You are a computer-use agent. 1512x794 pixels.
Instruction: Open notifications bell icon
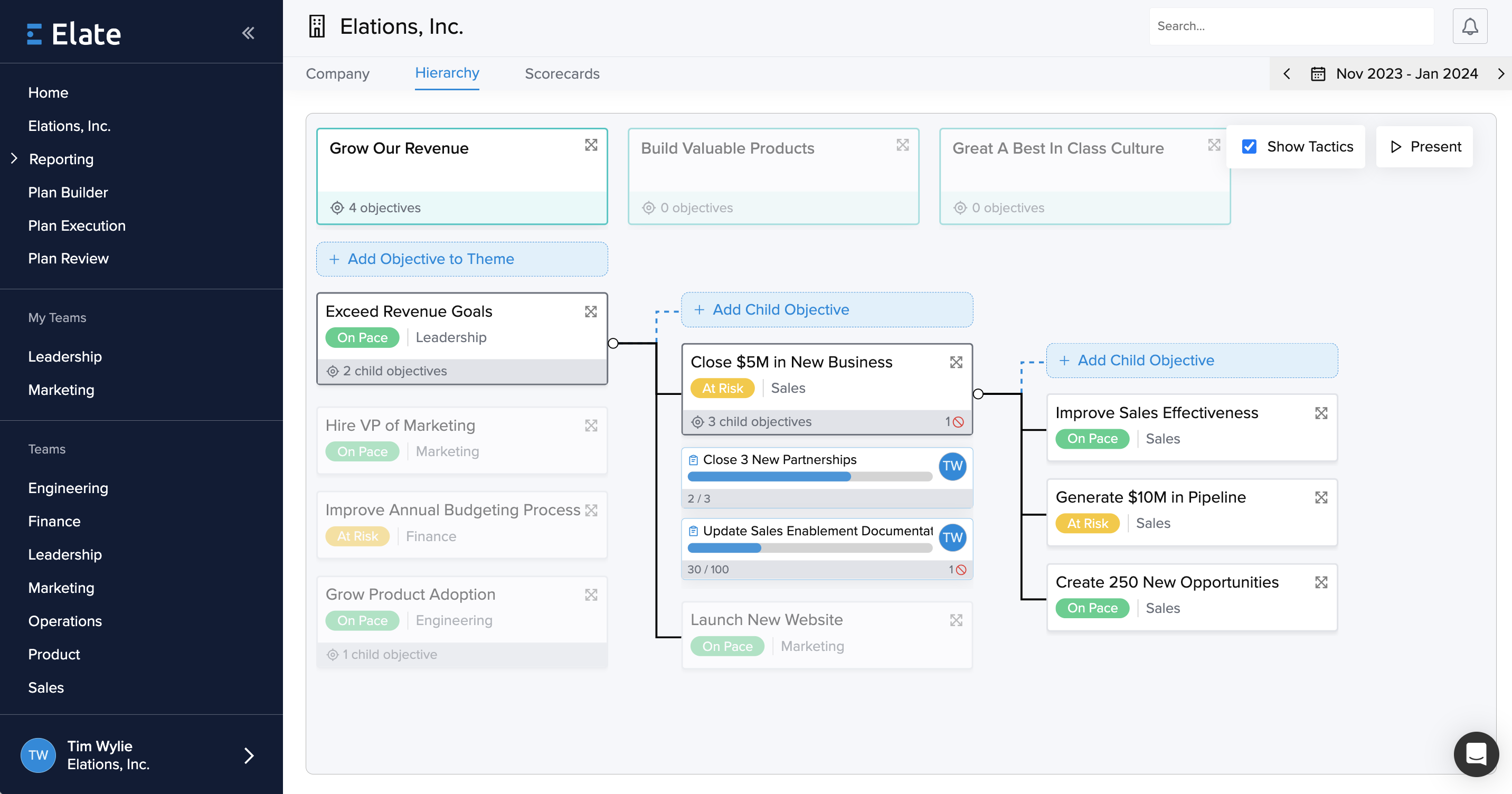click(1469, 26)
